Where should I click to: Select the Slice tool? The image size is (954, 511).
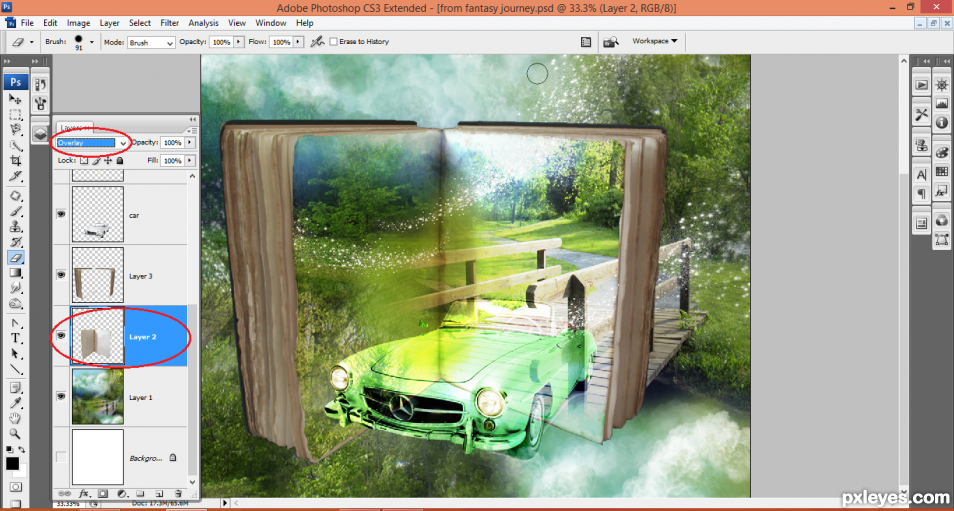(15, 176)
